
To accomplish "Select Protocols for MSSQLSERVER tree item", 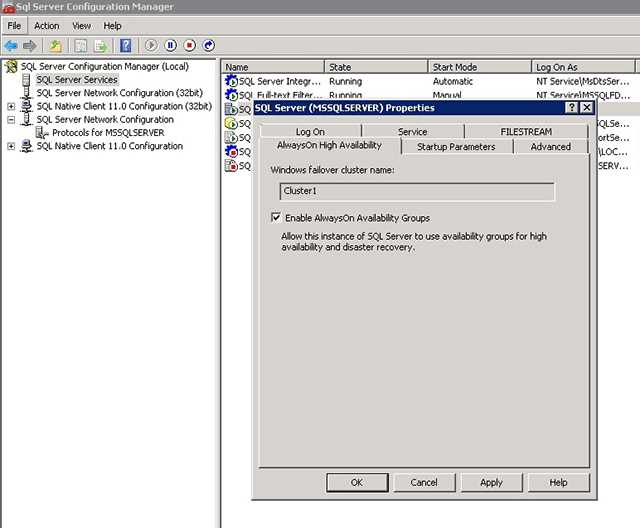I will [108, 133].
